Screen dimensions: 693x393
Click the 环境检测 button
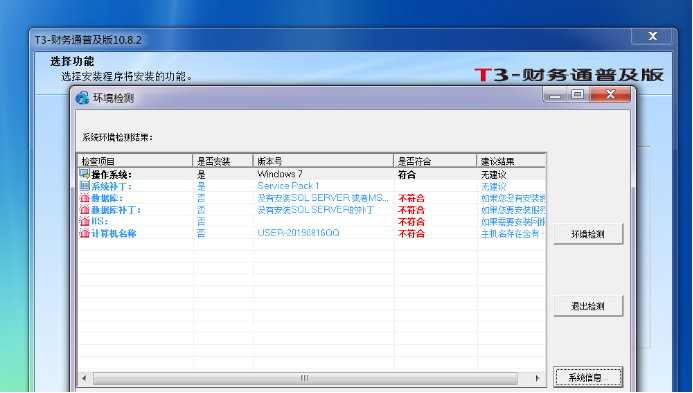point(588,234)
